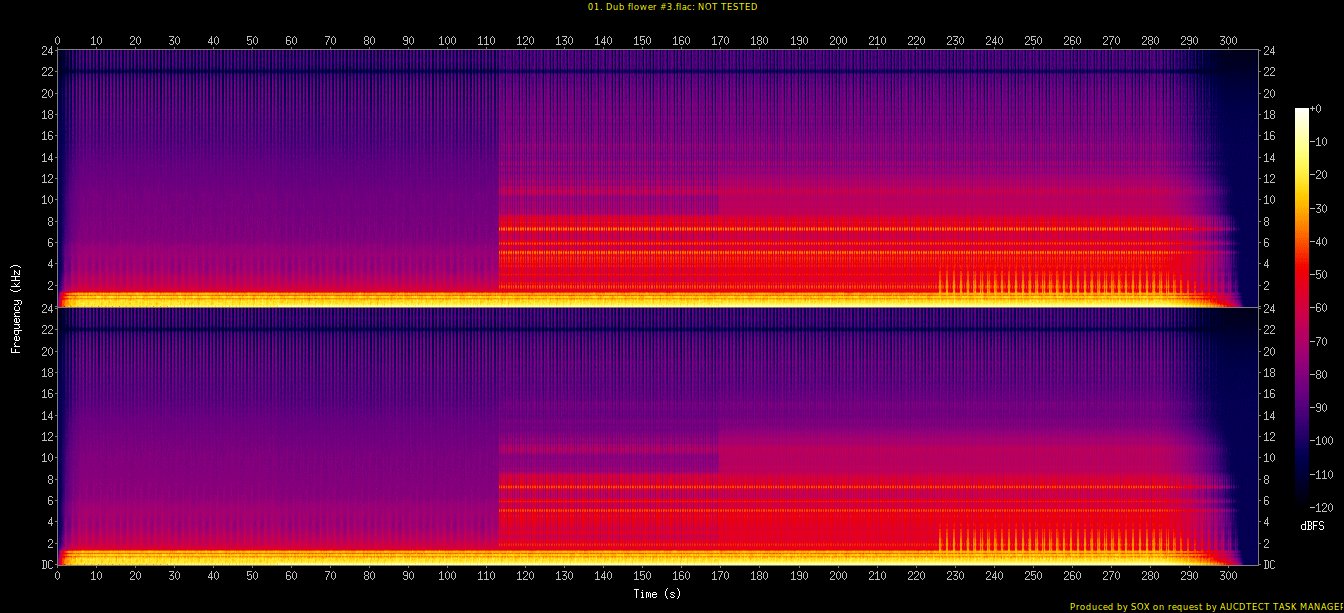Click the 10 kHz label on the lower channel's left axis
Viewport: 1344px width, 613px height.
coord(46,457)
